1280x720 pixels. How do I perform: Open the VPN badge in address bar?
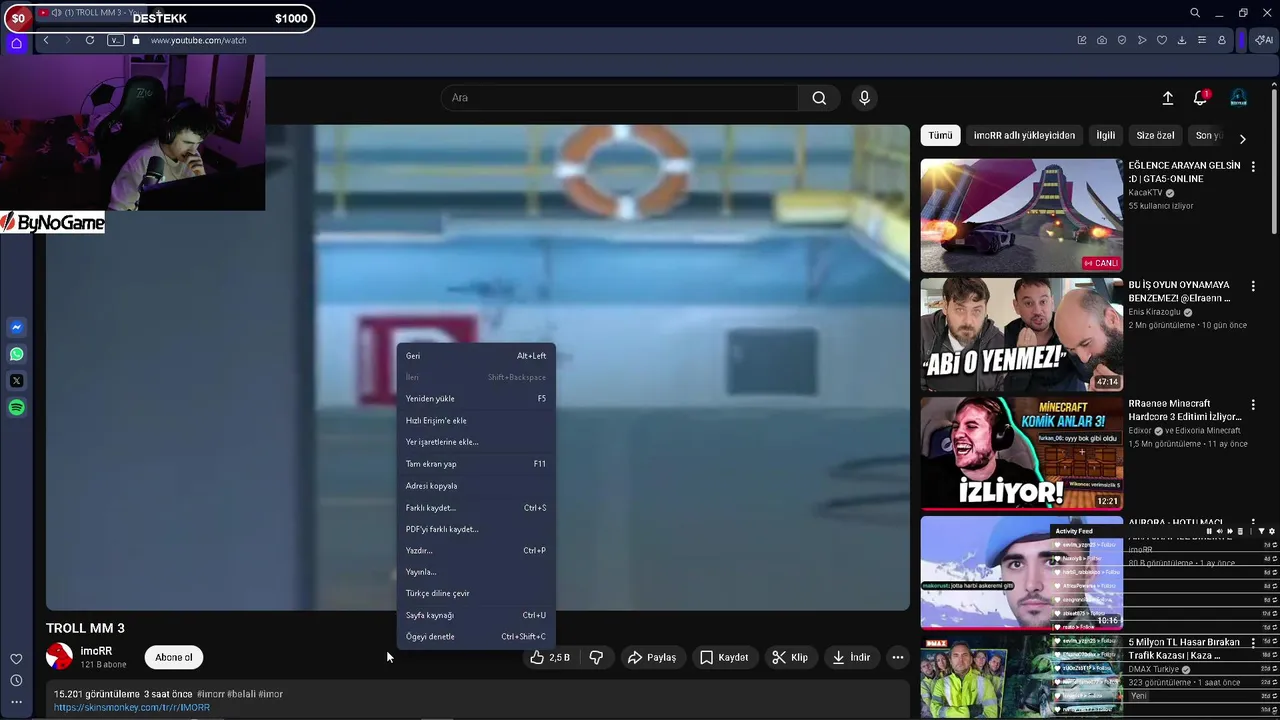click(115, 40)
